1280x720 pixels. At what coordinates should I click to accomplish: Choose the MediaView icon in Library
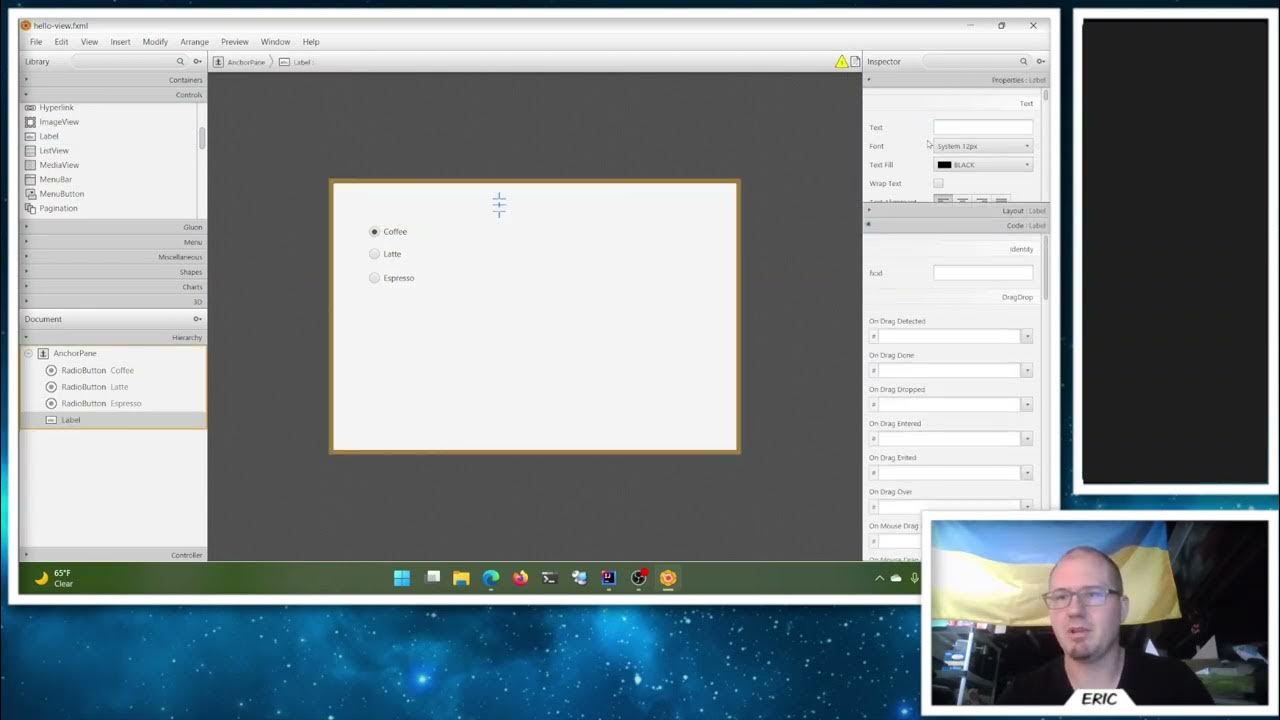point(30,165)
